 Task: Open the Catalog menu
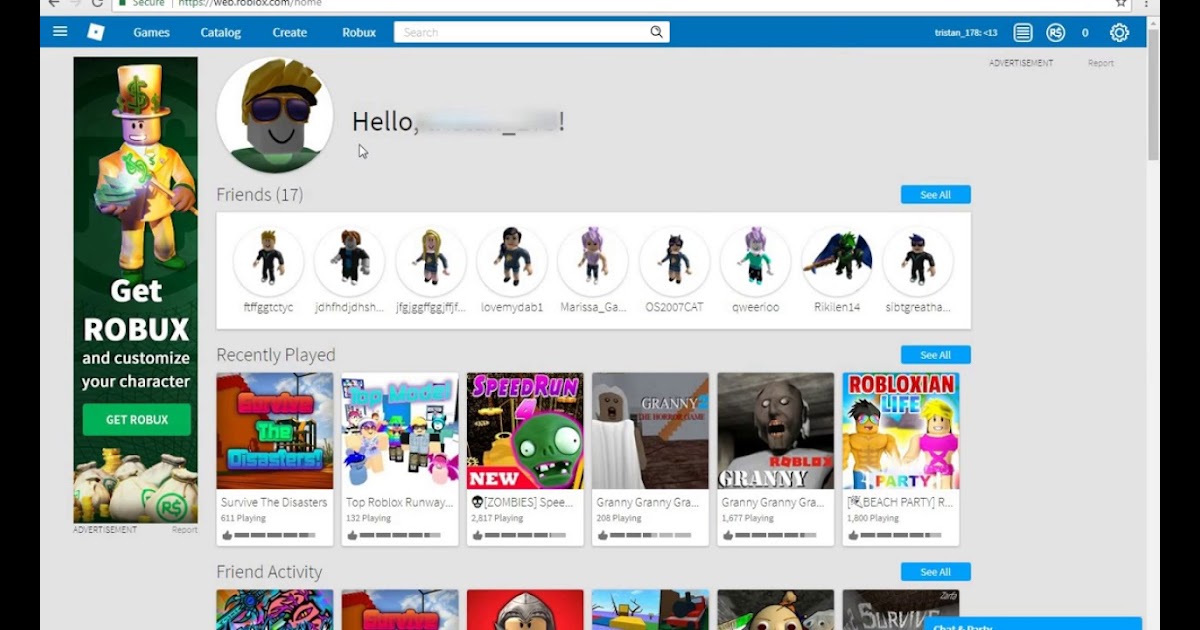(221, 32)
